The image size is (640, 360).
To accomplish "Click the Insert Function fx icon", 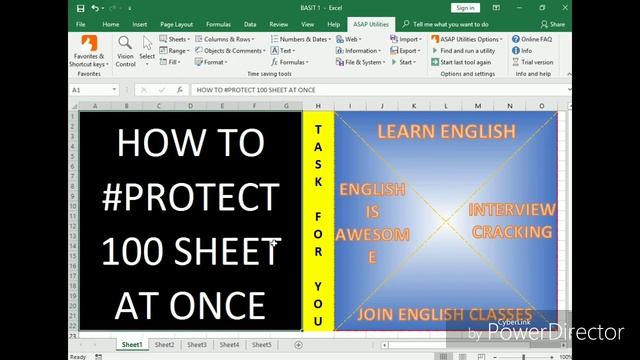I will pyautogui.click(x=180, y=90).
